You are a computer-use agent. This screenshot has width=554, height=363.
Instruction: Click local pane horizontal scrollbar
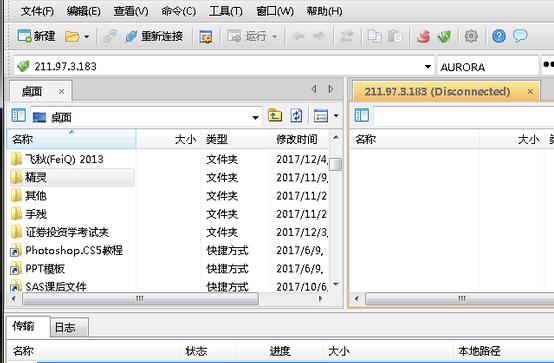tap(141, 299)
